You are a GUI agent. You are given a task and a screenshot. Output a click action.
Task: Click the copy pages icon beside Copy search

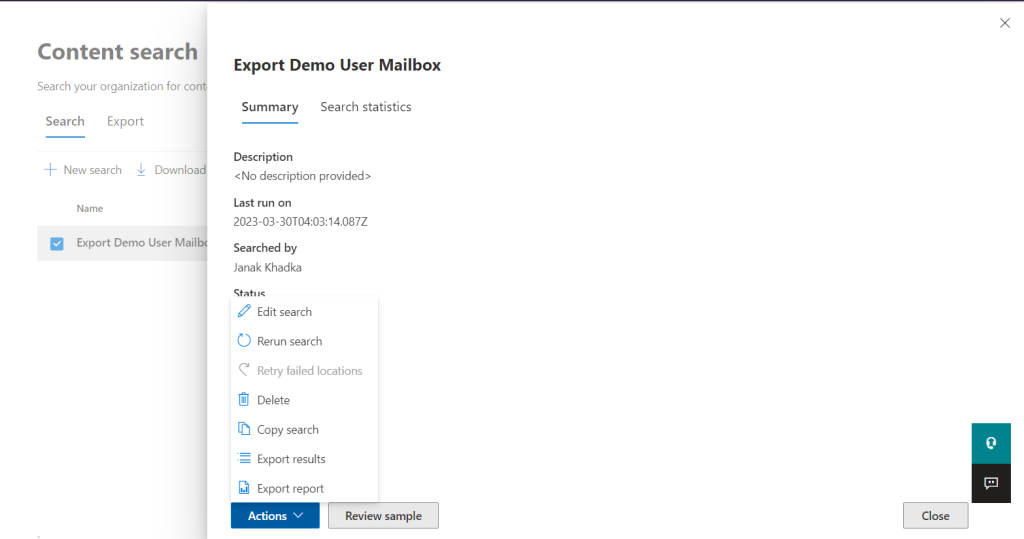(244, 429)
